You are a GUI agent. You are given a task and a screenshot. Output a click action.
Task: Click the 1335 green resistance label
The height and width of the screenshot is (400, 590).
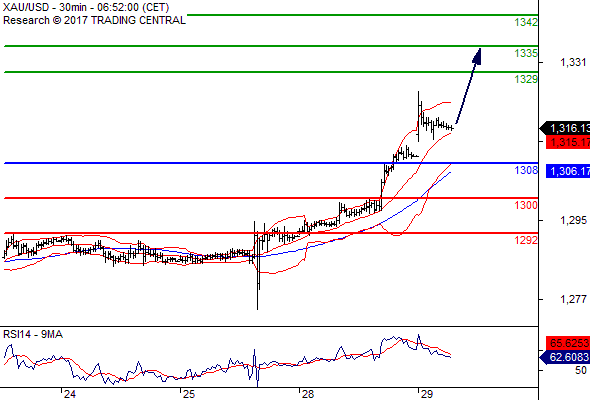click(526, 53)
